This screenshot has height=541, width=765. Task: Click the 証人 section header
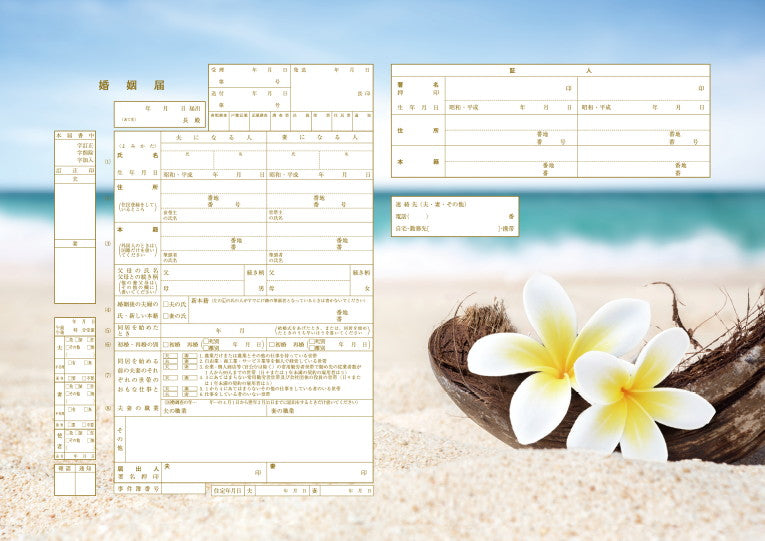pos(550,71)
